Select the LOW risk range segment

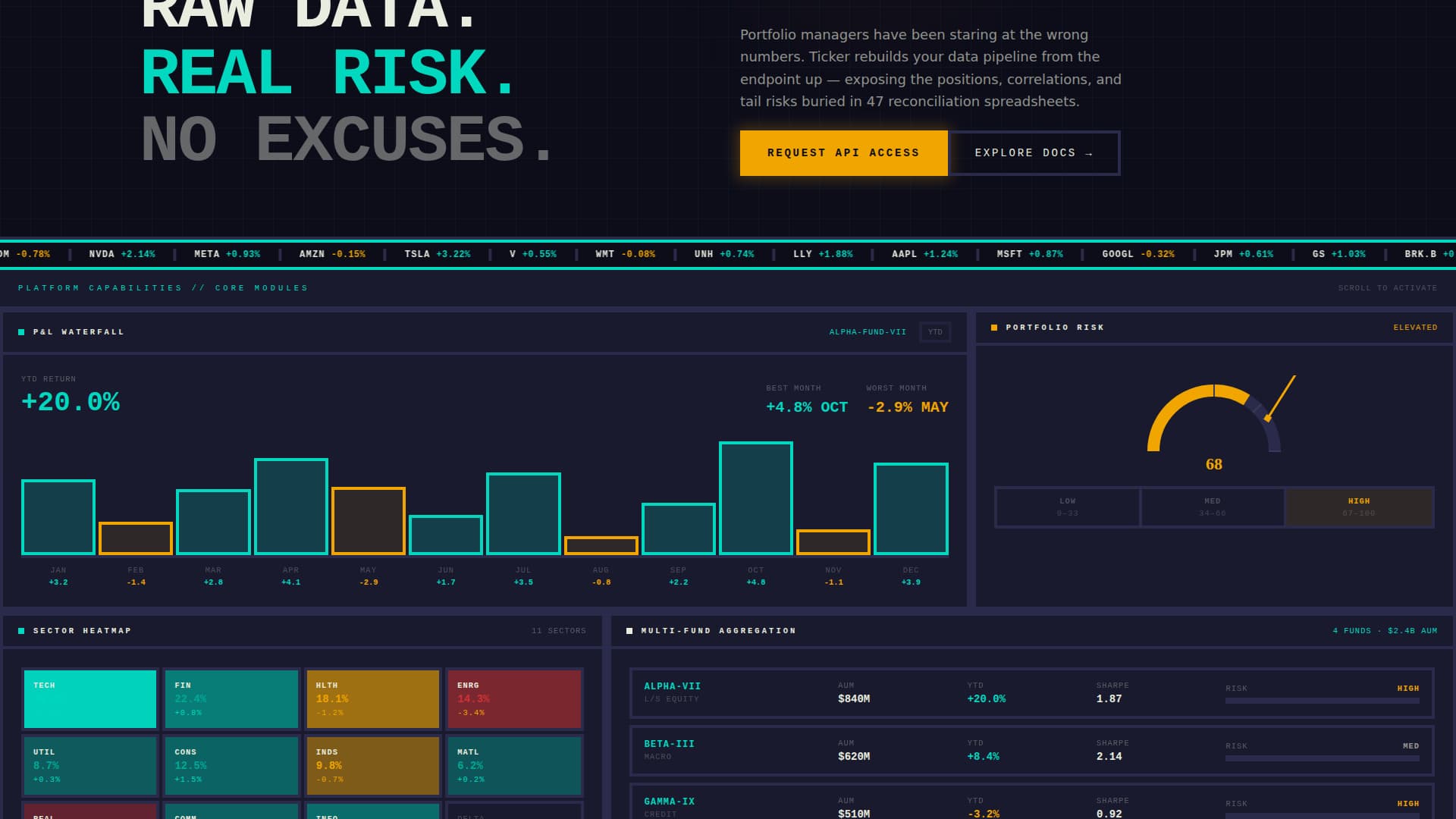coord(1067,507)
